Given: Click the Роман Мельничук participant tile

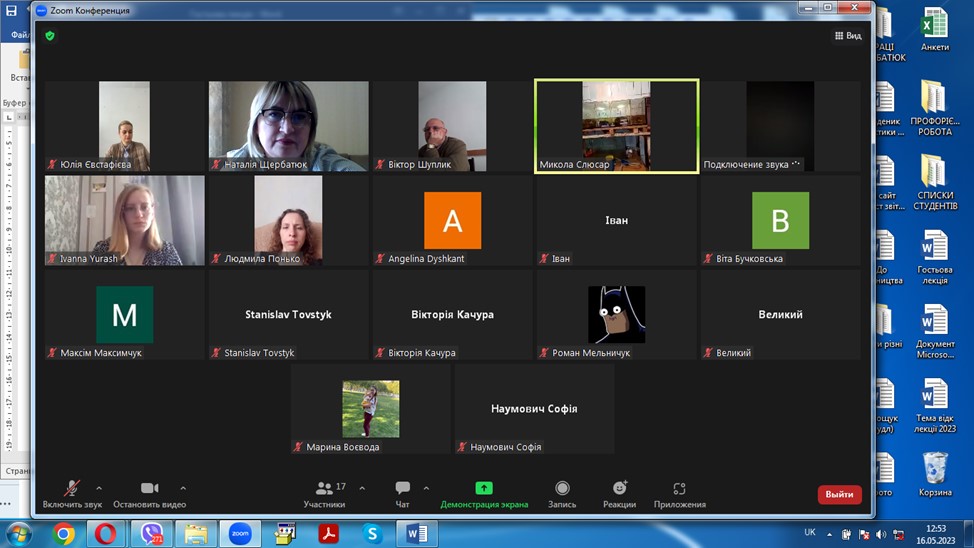Looking at the screenshot, I should (x=616, y=315).
